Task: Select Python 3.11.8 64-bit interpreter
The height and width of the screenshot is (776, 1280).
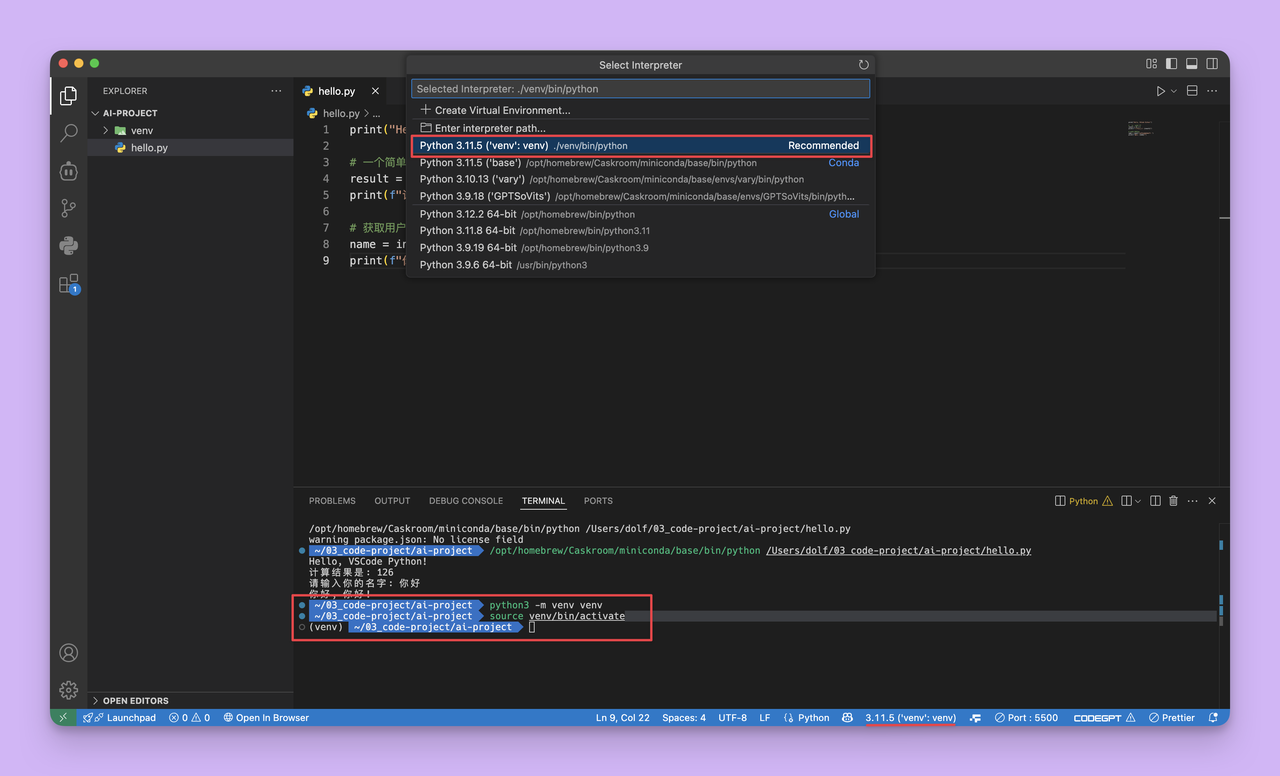Action: tap(641, 231)
